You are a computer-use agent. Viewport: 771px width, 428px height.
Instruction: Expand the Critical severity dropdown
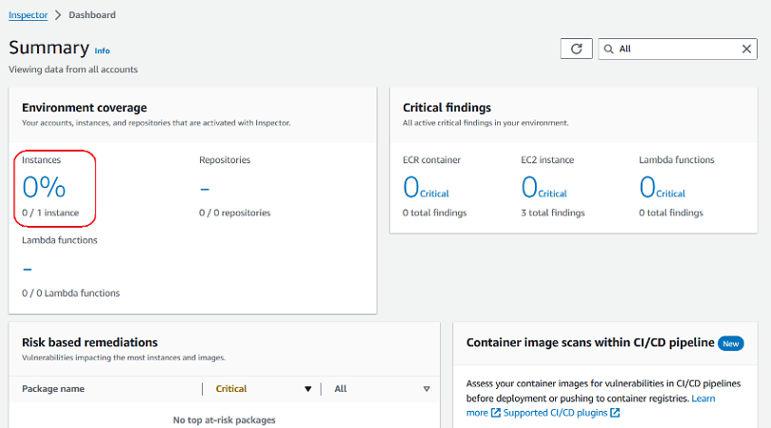[307, 389]
